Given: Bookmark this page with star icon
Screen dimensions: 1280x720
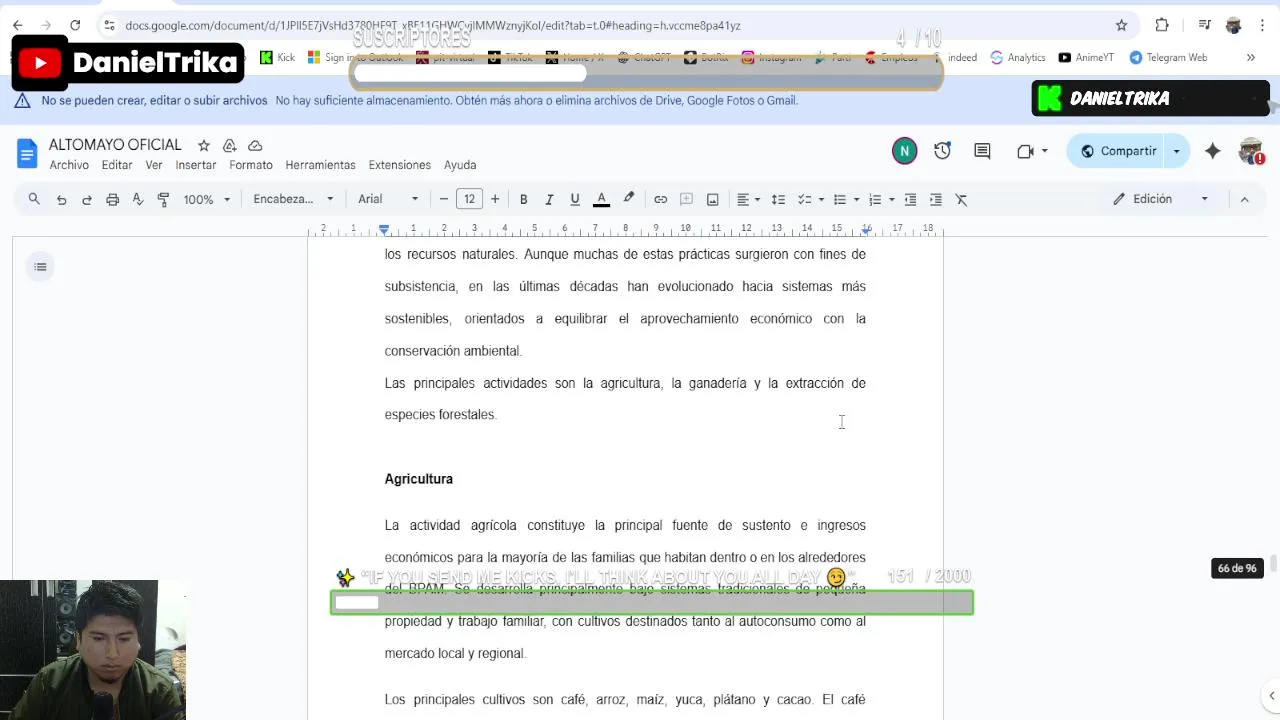Looking at the screenshot, I should (1121, 25).
